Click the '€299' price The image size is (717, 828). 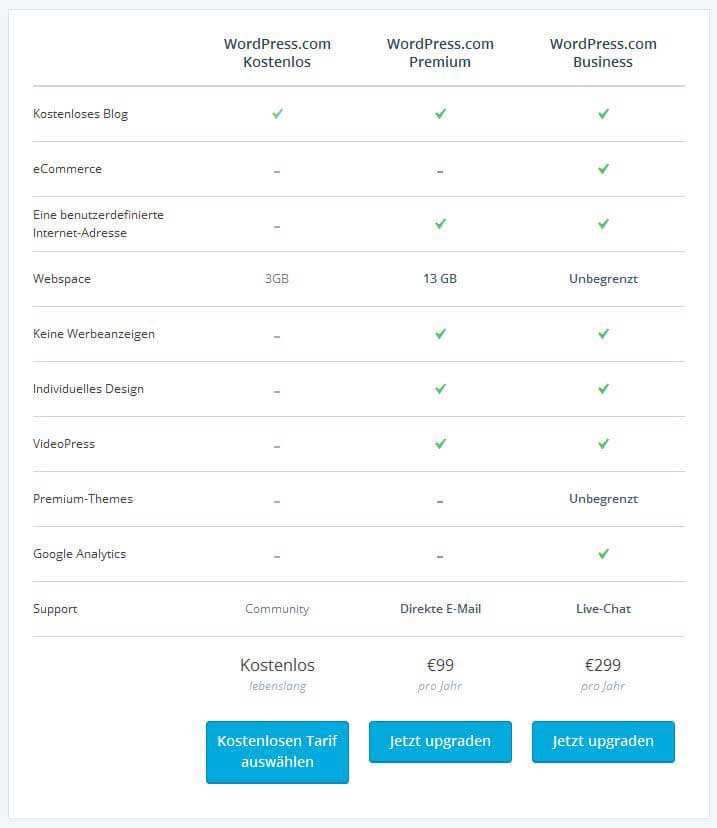click(603, 665)
